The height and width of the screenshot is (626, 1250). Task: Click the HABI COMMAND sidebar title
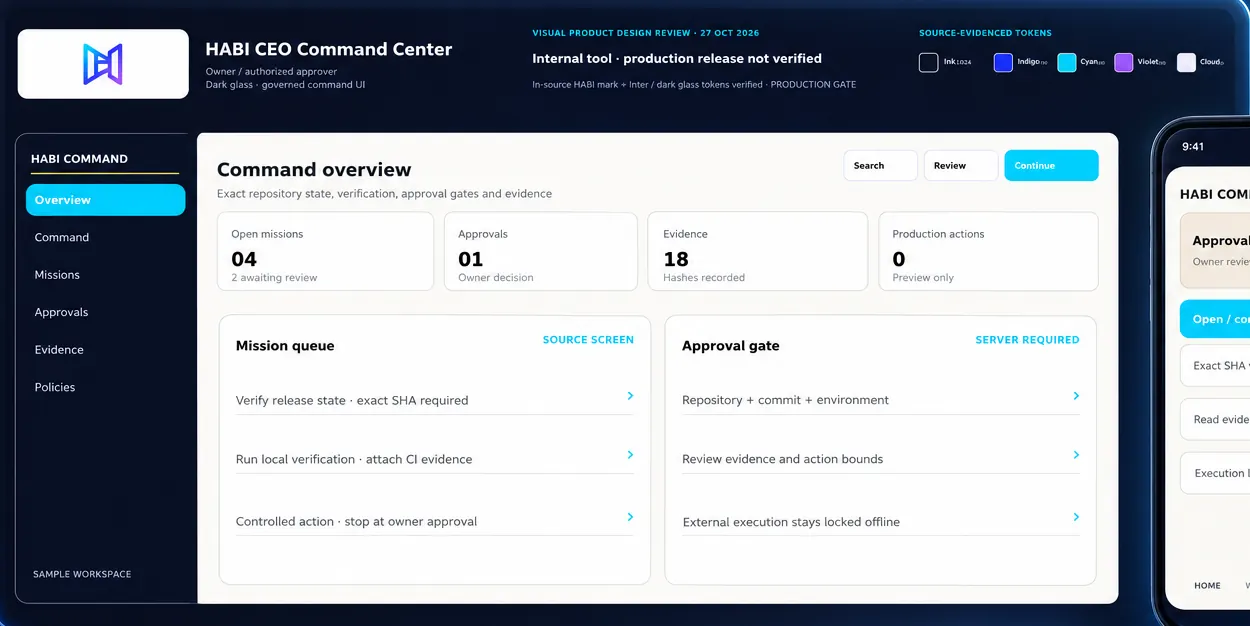point(79,159)
